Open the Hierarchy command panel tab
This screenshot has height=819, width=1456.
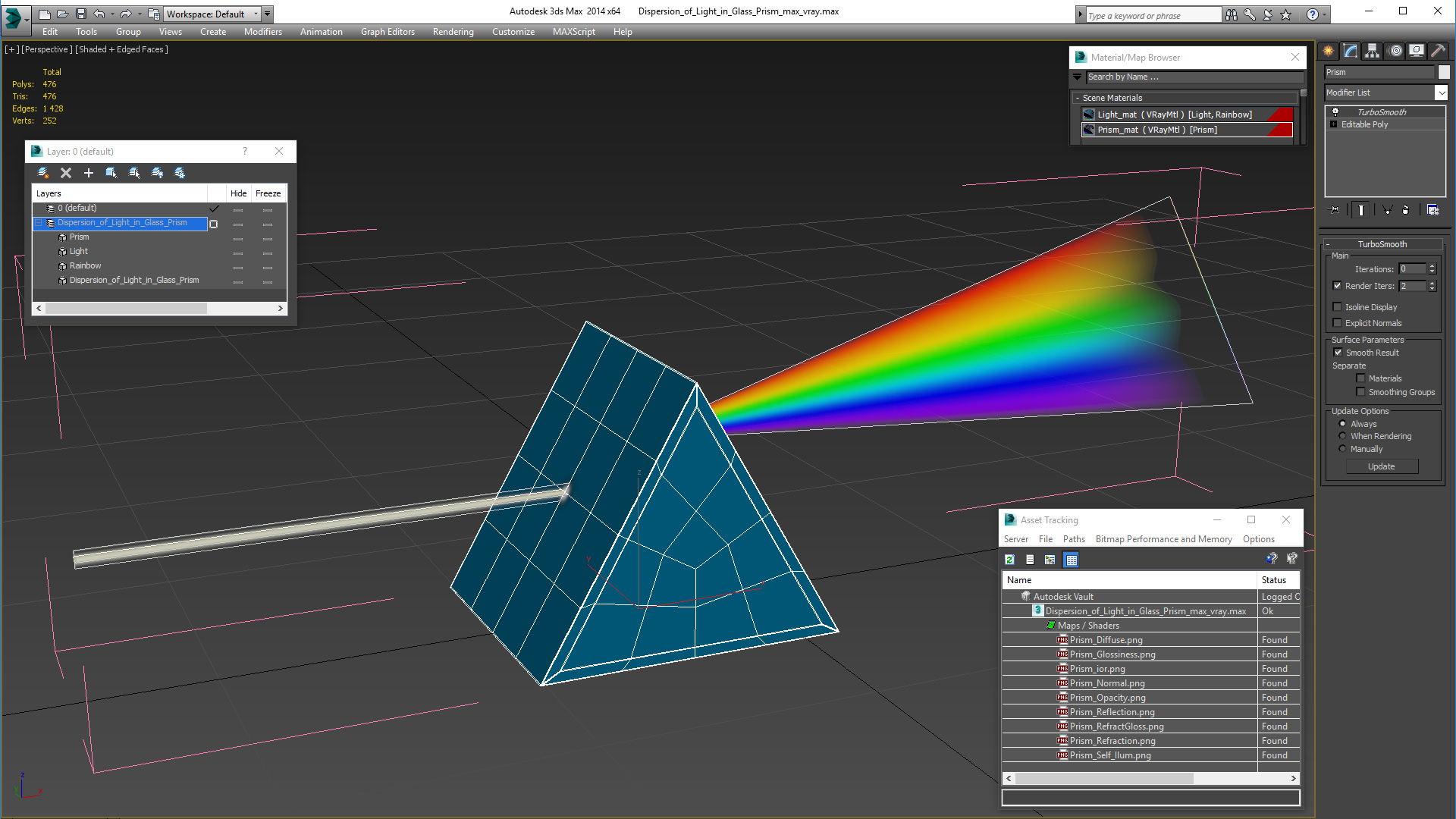(x=1373, y=51)
